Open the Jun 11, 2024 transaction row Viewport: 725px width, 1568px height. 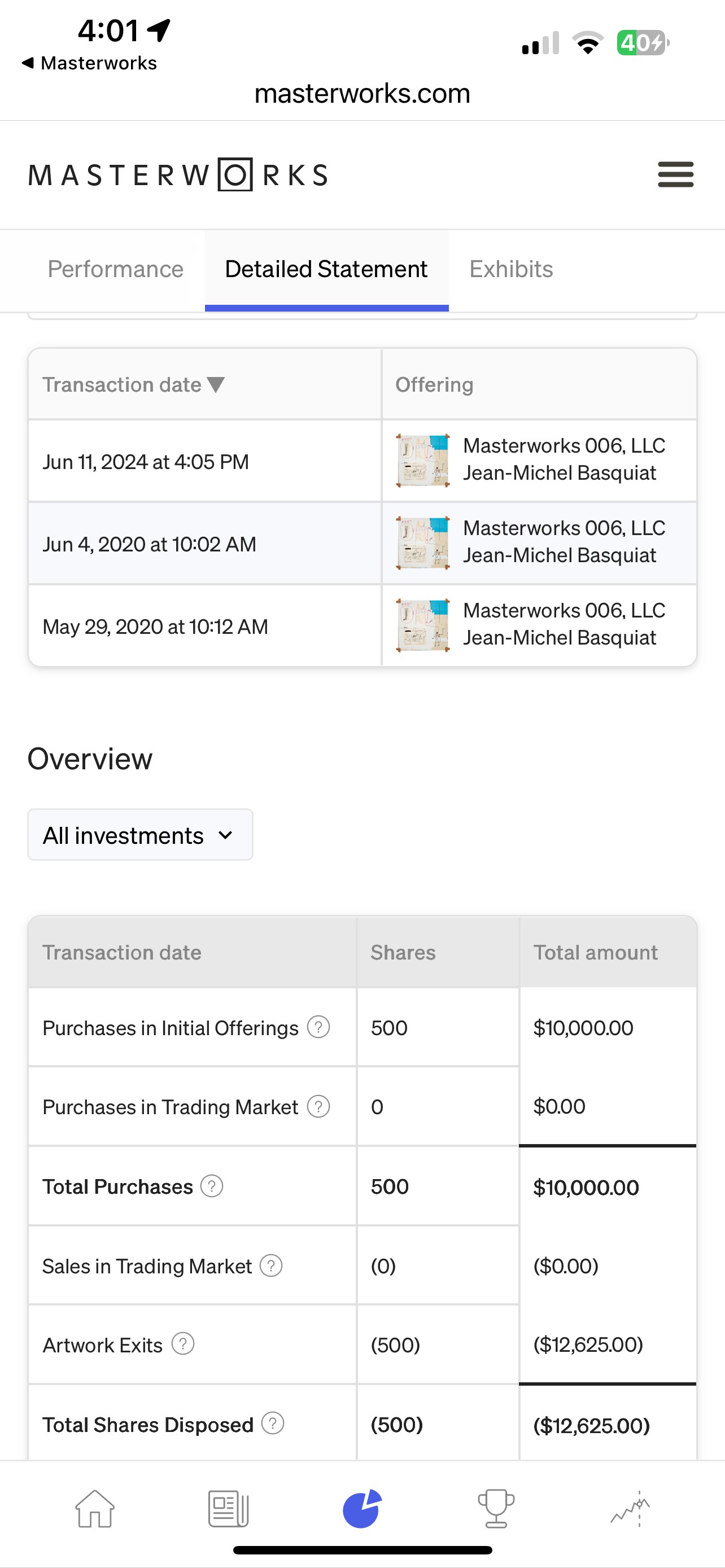(146, 461)
